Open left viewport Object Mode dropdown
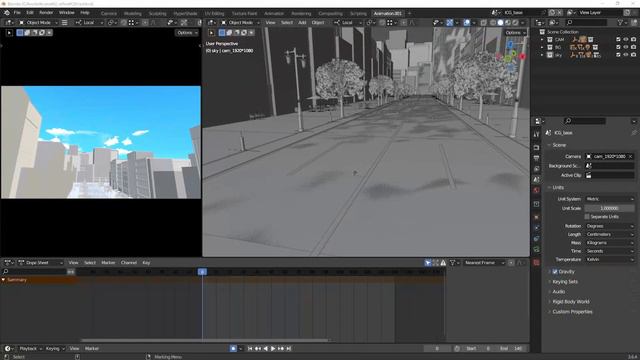640x360 pixels. [x=38, y=22]
